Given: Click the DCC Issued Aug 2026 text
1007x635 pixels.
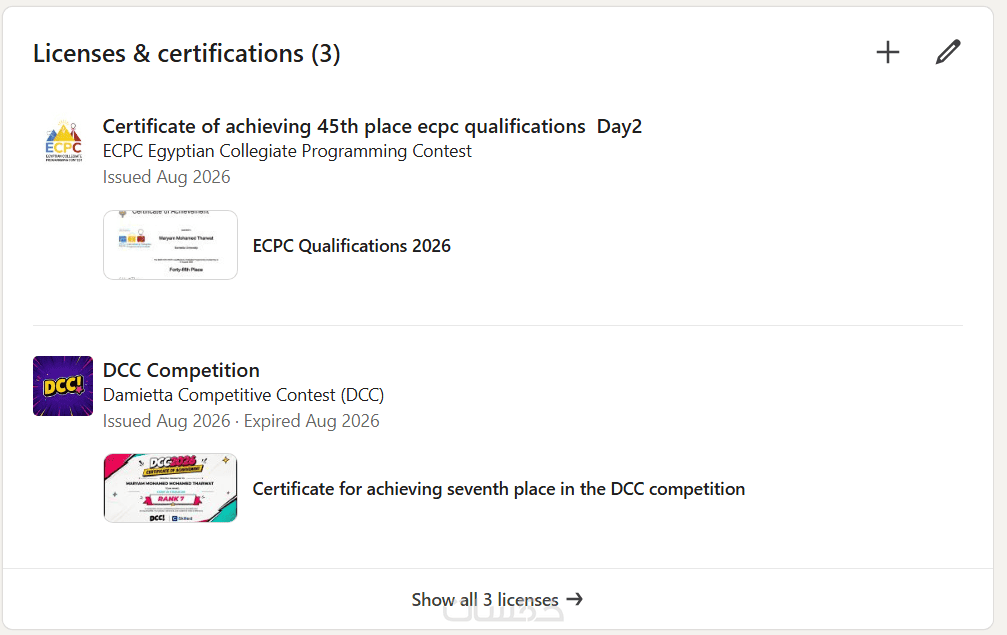Looking at the screenshot, I should tap(166, 421).
